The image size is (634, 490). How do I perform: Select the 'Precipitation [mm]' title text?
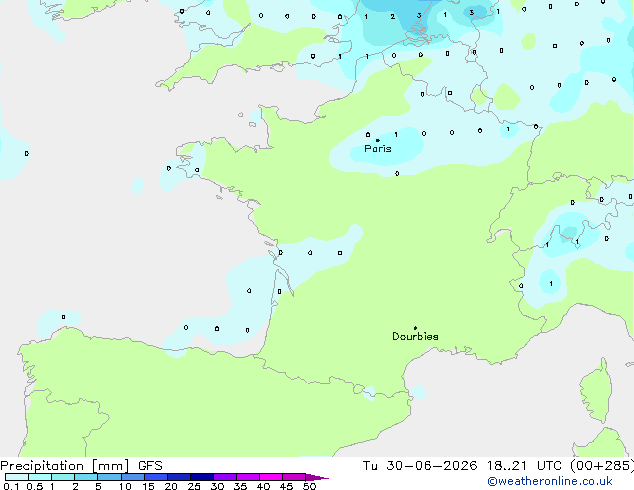click(x=65, y=466)
